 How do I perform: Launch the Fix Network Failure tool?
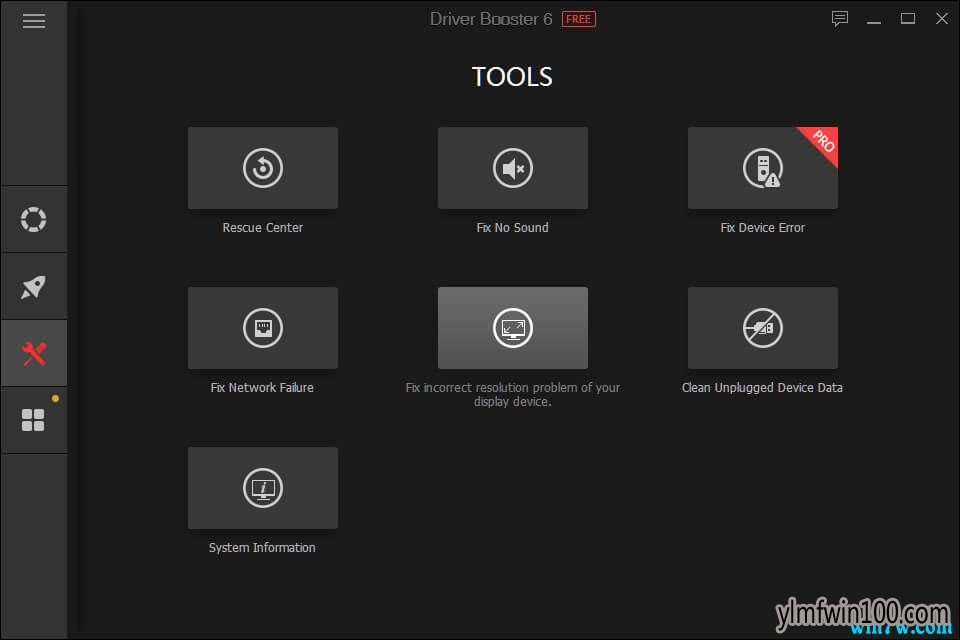click(263, 328)
